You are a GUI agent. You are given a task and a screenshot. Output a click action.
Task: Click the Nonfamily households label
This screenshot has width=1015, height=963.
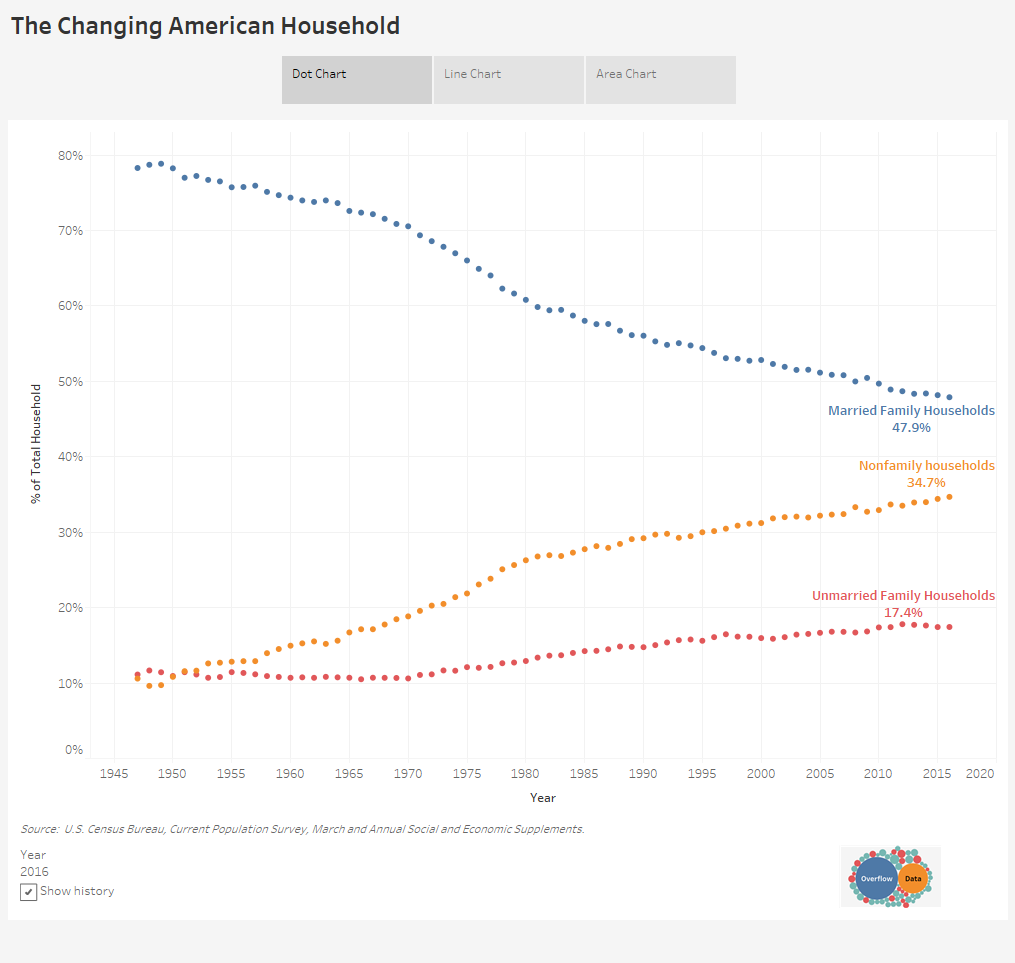(926, 465)
